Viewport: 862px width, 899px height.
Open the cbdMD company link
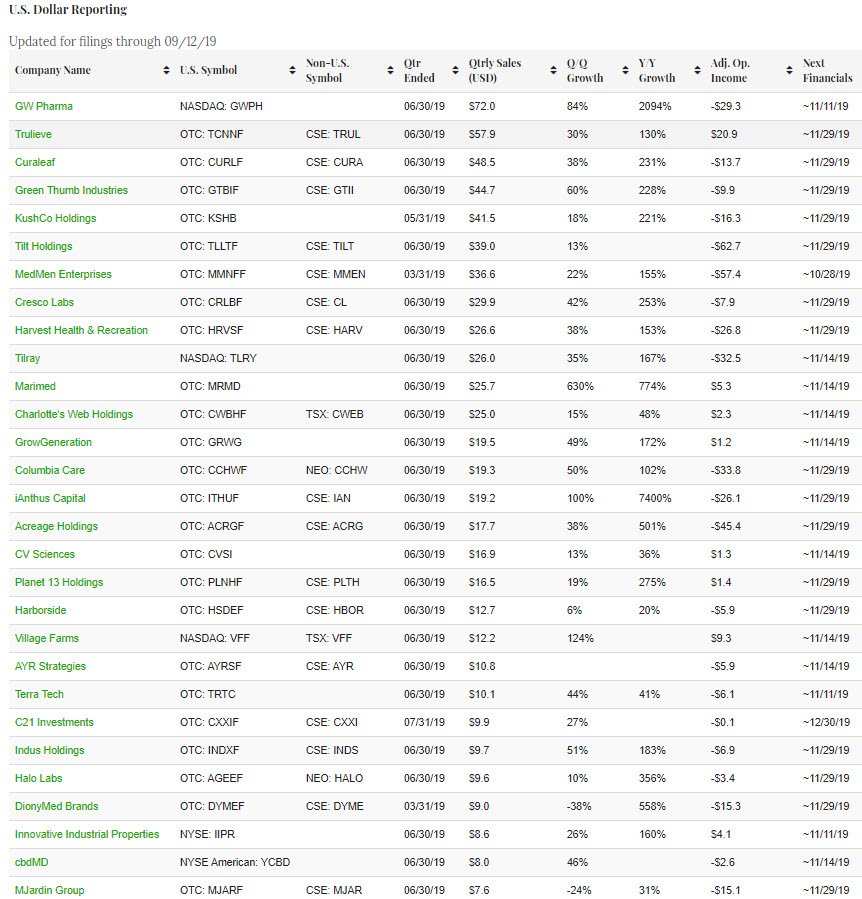coord(34,862)
